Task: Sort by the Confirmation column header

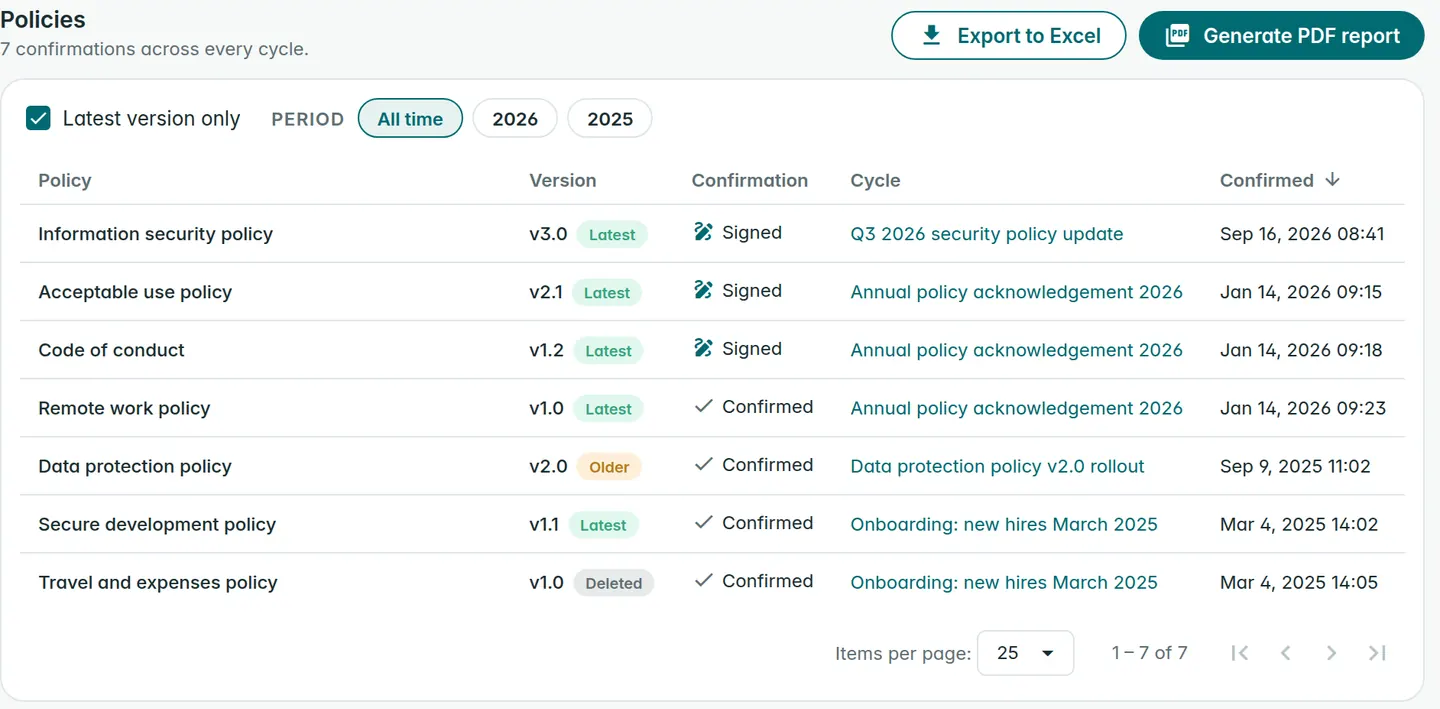Action: click(750, 180)
